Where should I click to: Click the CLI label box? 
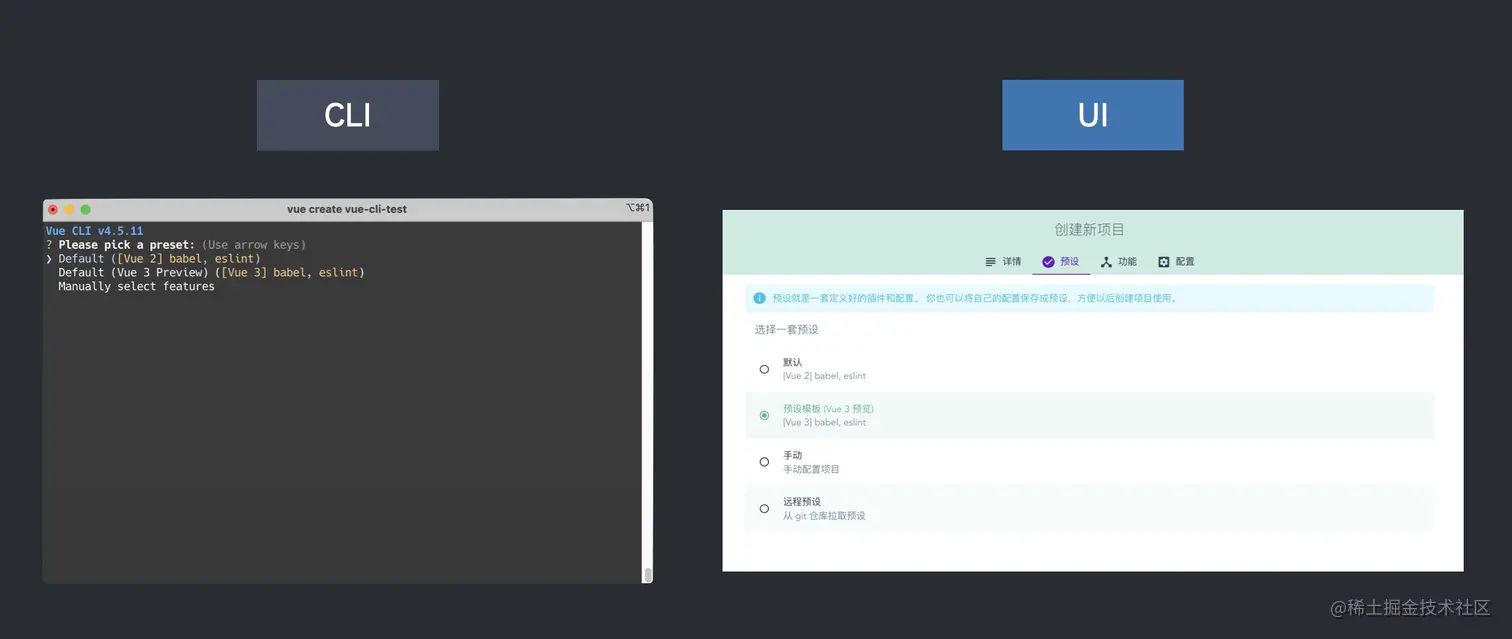point(347,115)
